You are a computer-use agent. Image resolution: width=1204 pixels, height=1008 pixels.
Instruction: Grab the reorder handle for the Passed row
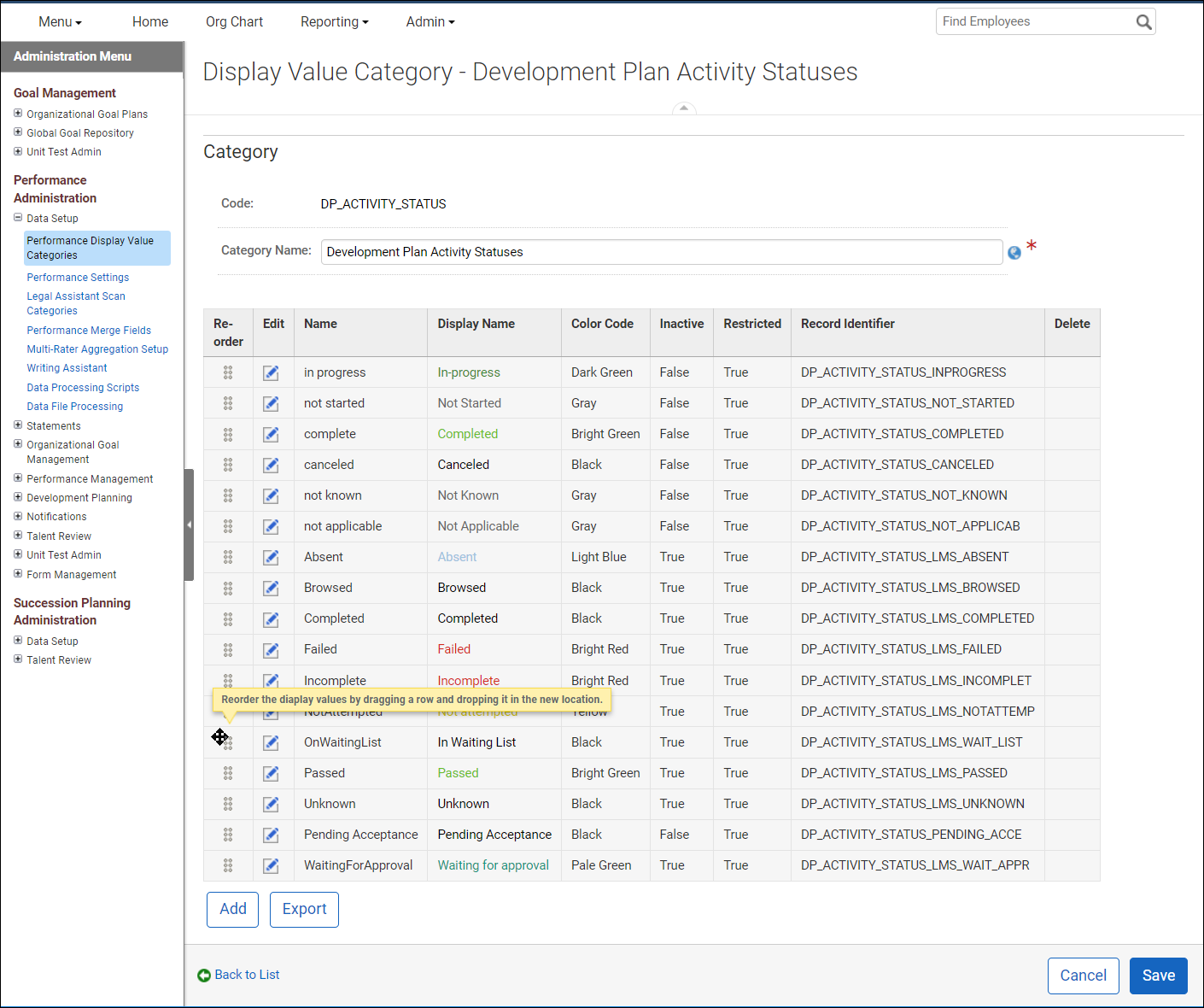point(228,773)
